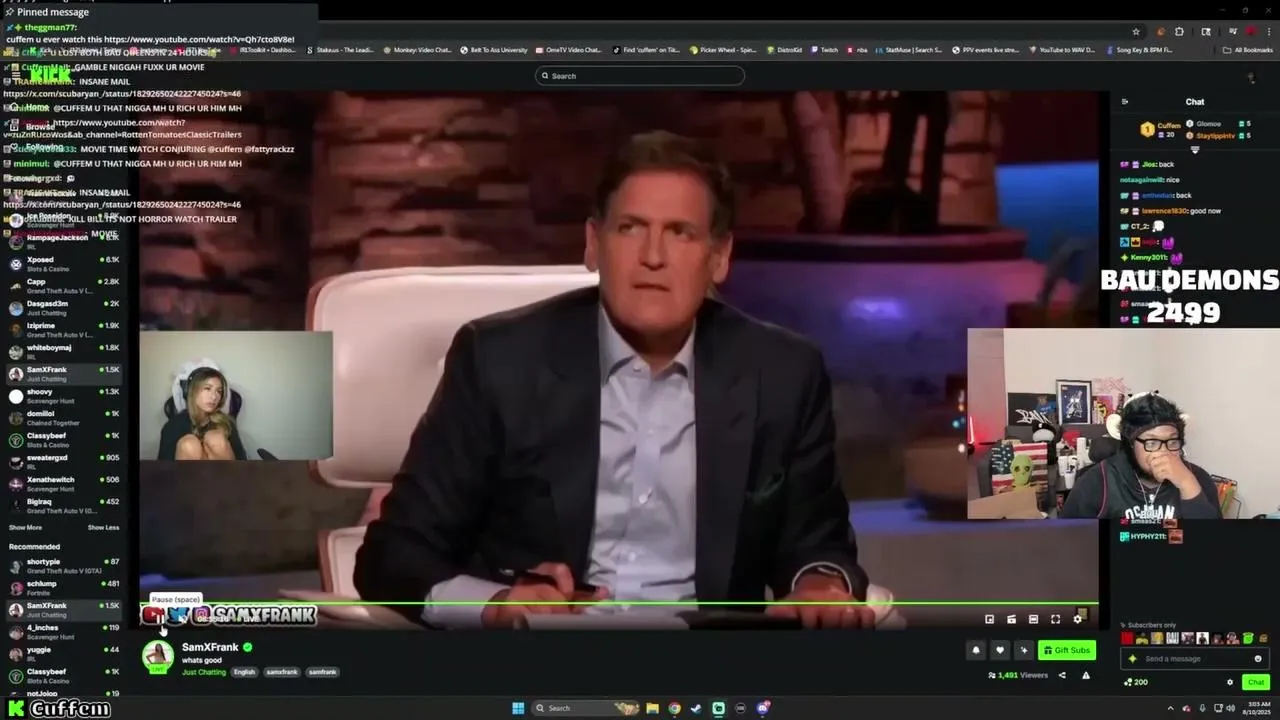The height and width of the screenshot is (720, 1280).
Task: Open recommended channel yuggie
Action: (62, 653)
